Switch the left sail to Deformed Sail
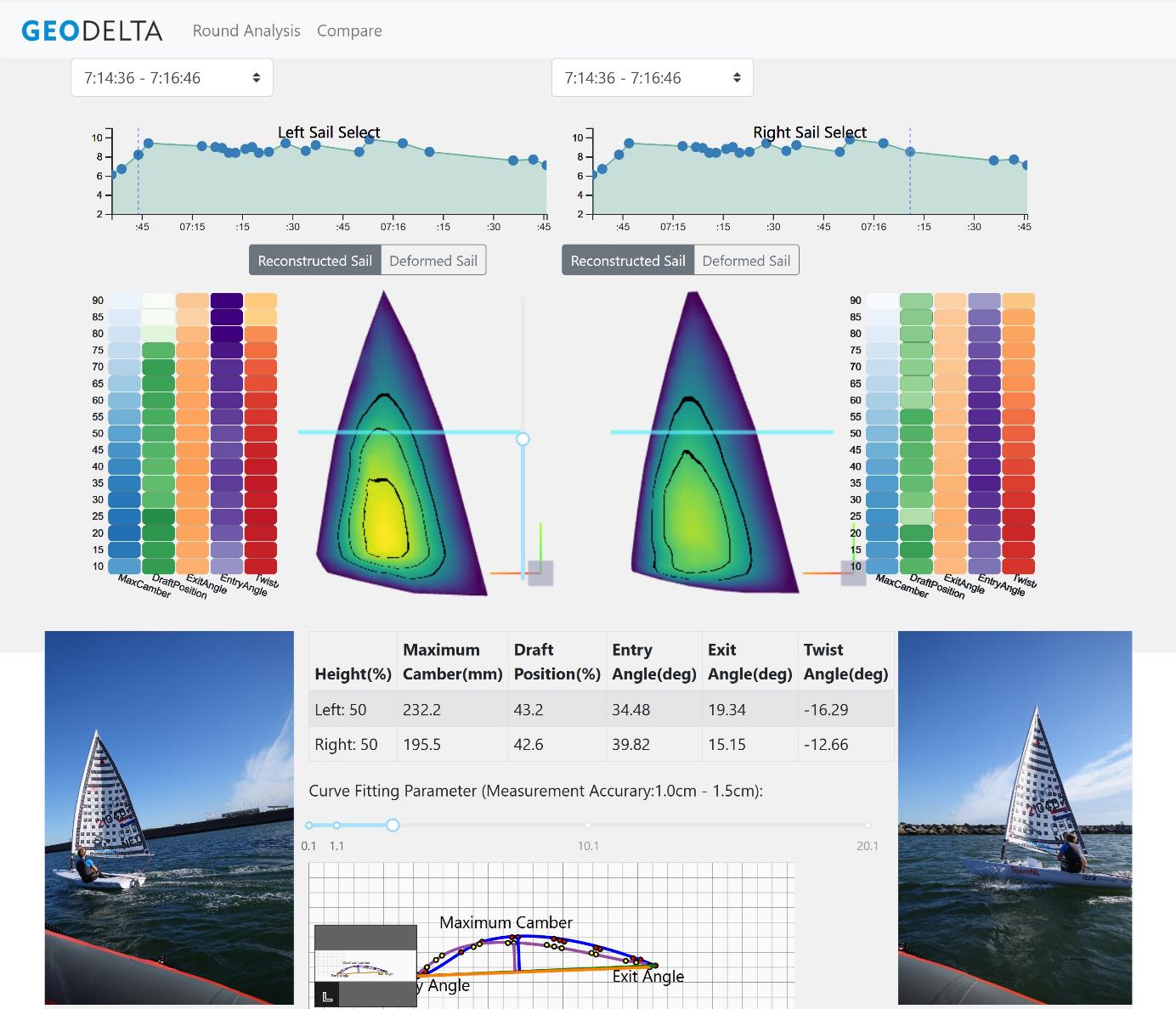 pyautogui.click(x=433, y=261)
